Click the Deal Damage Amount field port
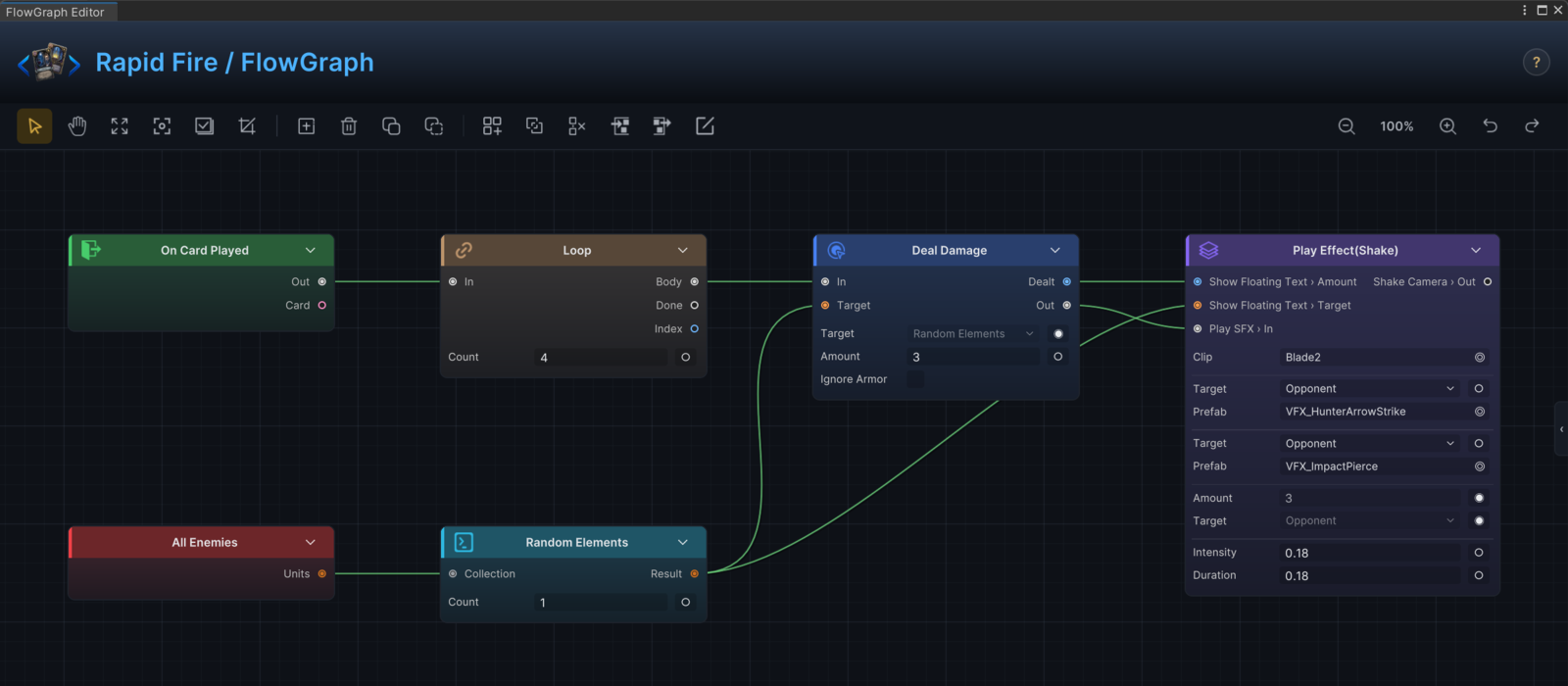 point(1058,357)
